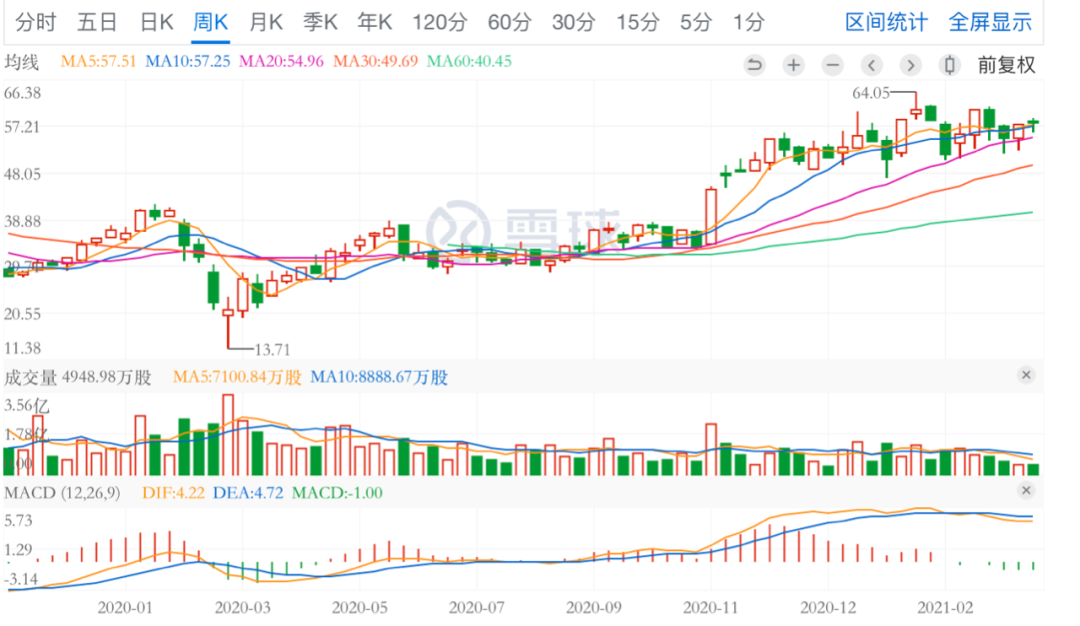The image size is (1080, 626).
Task: Click the undo/reset chart icon
Action: click(754, 65)
